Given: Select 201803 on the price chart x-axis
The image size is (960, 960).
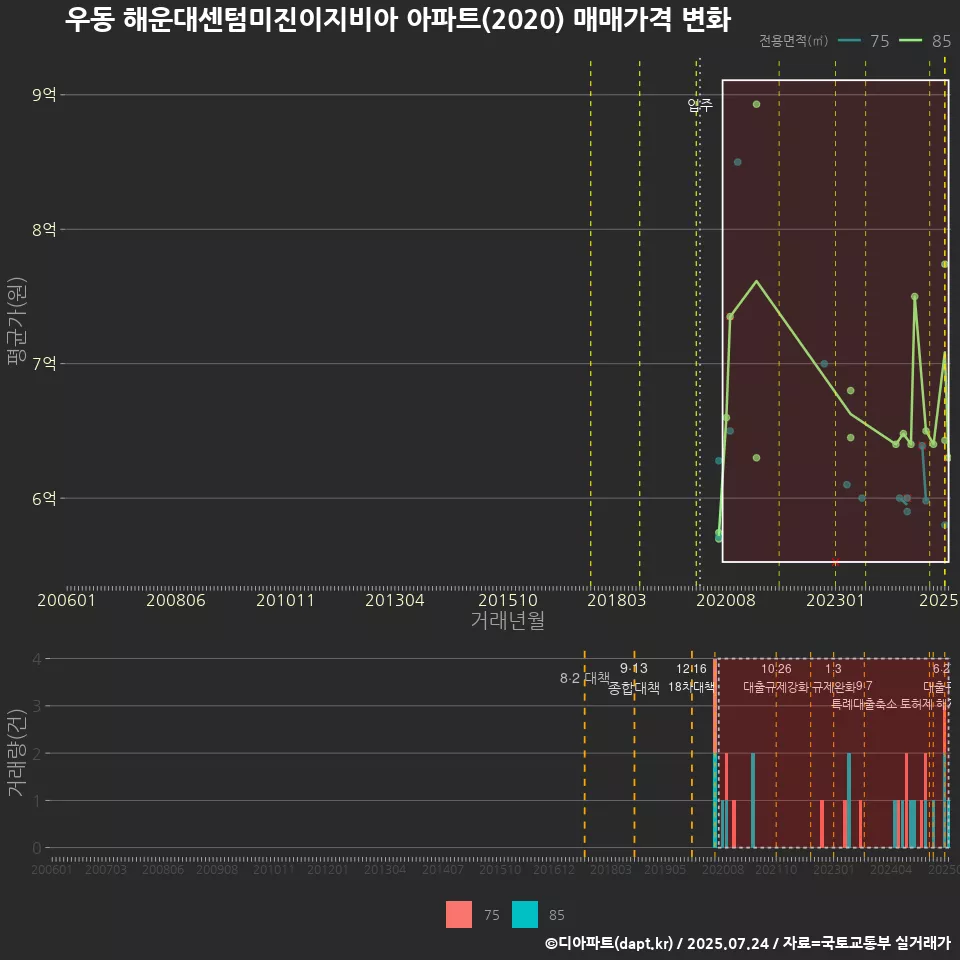Looking at the screenshot, I should (x=617, y=600).
